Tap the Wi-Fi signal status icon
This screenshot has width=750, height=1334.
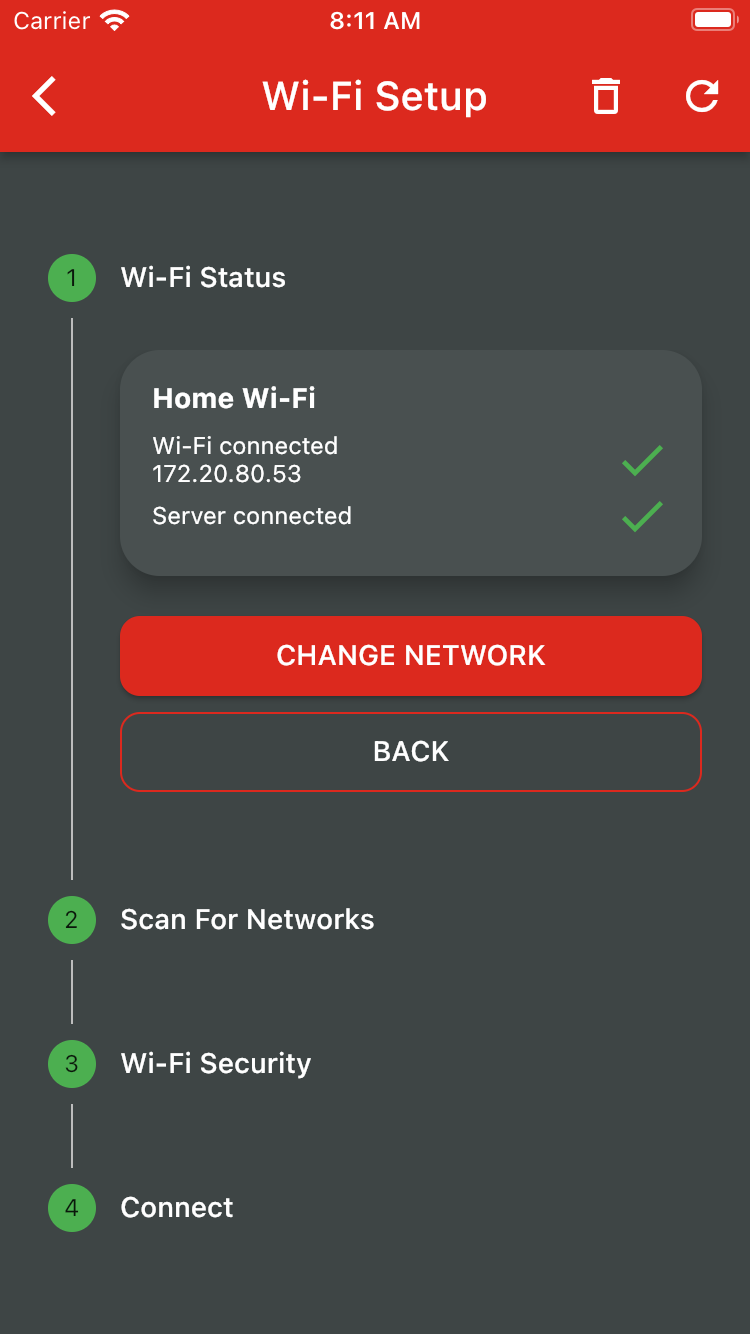pyautogui.click(x=115, y=21)
